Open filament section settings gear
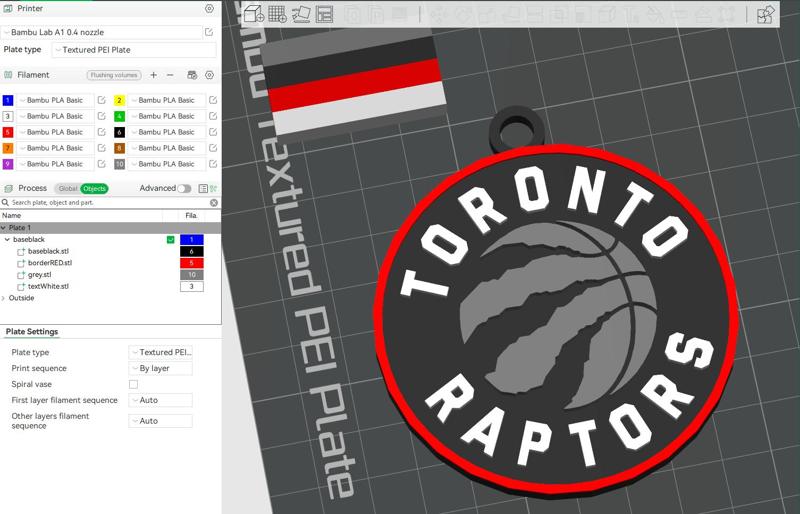800x514 pixels. (209, 75)
